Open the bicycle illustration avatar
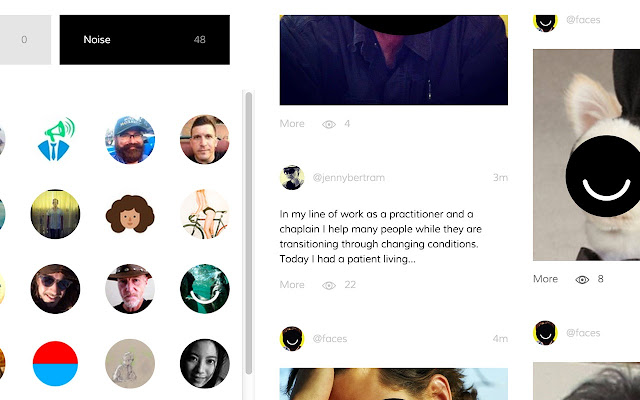 click(204, 214)
